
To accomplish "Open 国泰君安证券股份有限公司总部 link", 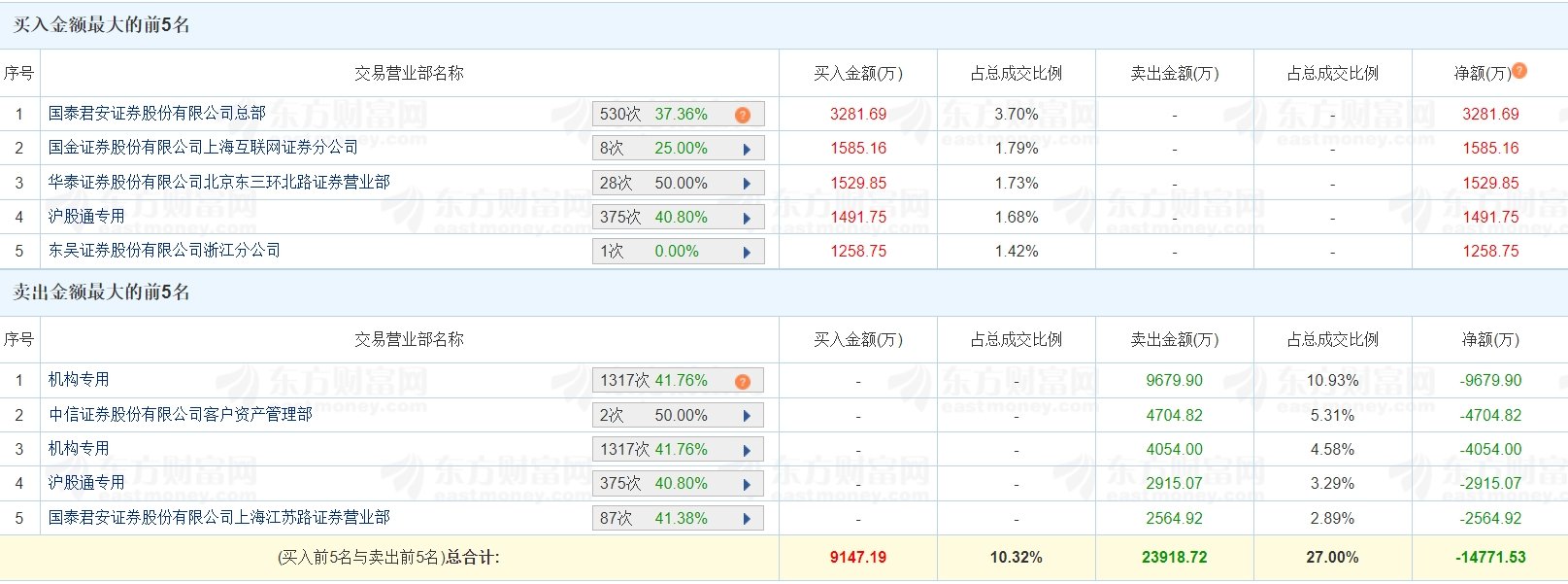I will click(x=157, y=114).
